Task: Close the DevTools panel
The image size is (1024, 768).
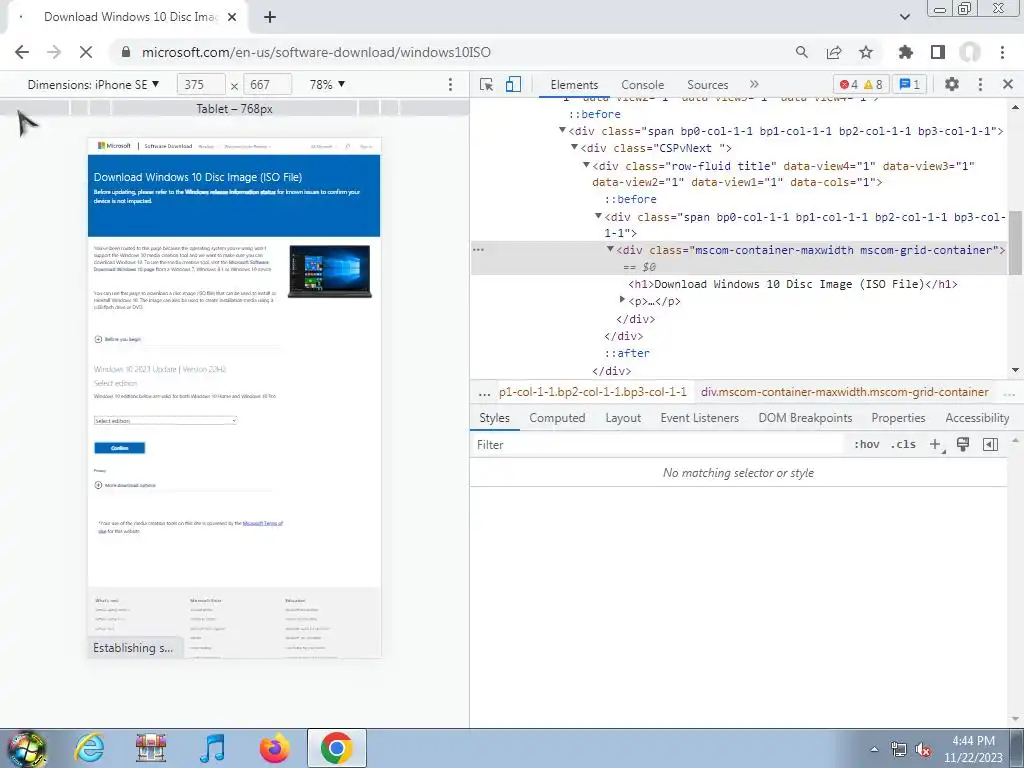Action: point(1008,84)
